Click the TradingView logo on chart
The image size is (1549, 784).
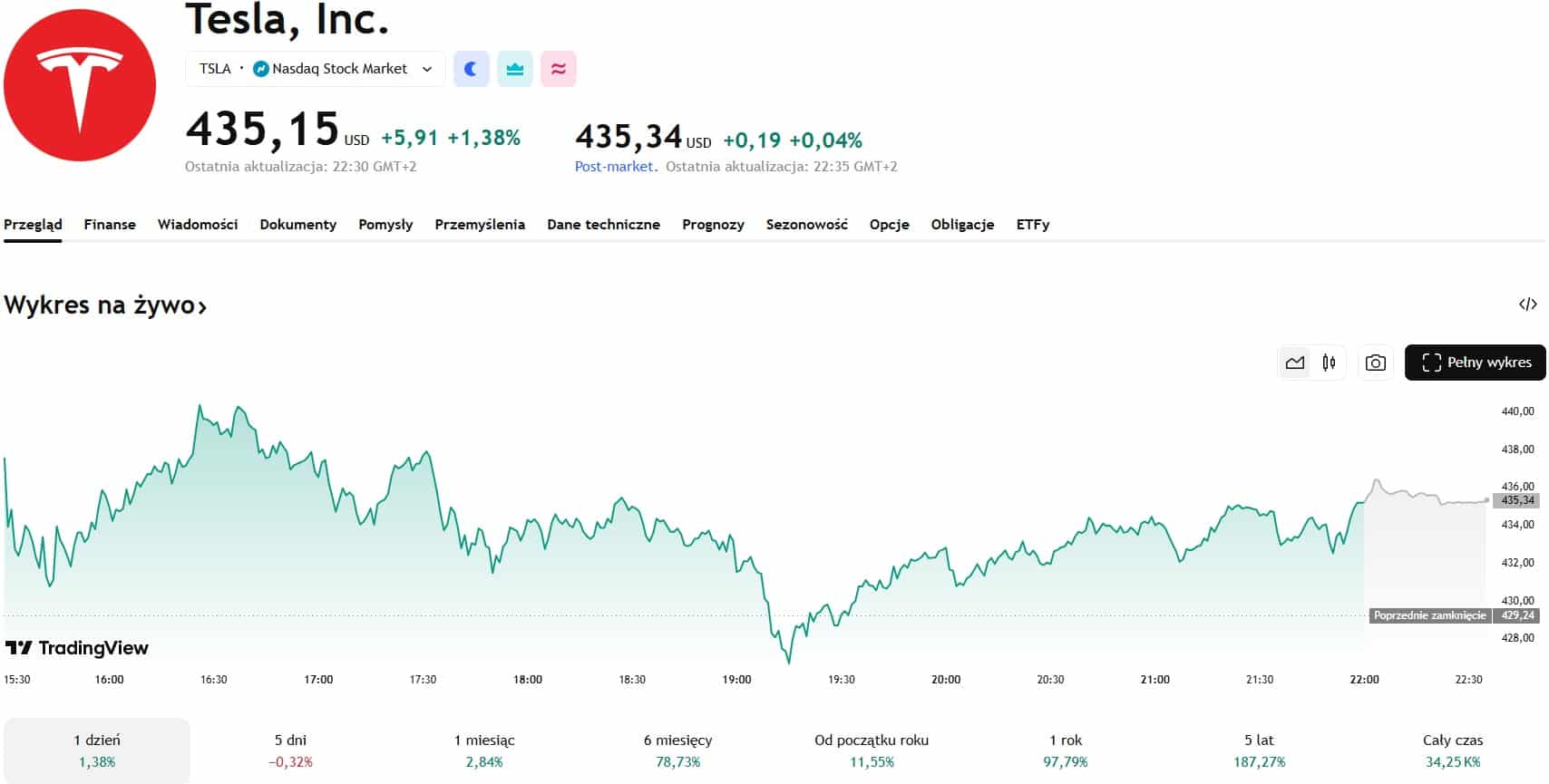click(x=77, y=648)
